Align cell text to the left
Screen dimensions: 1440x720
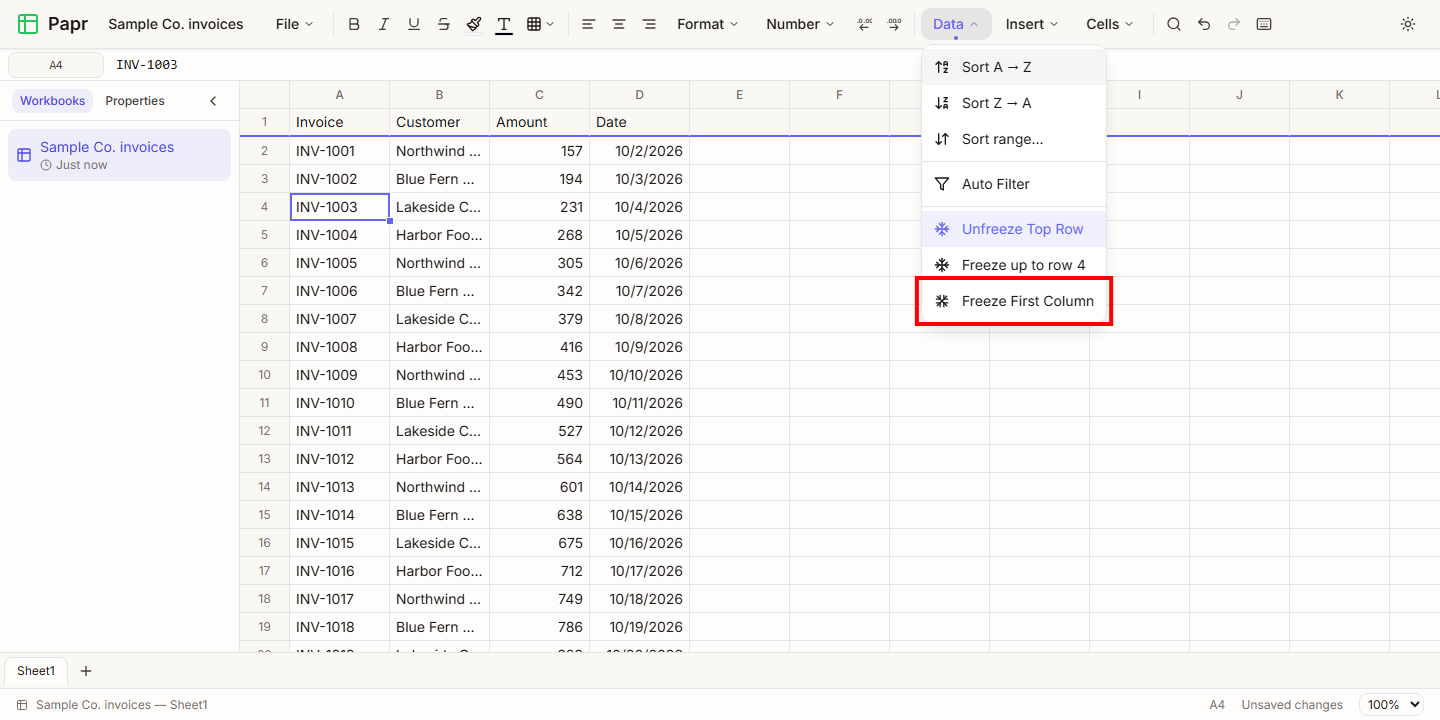click(x=589, y=24)
